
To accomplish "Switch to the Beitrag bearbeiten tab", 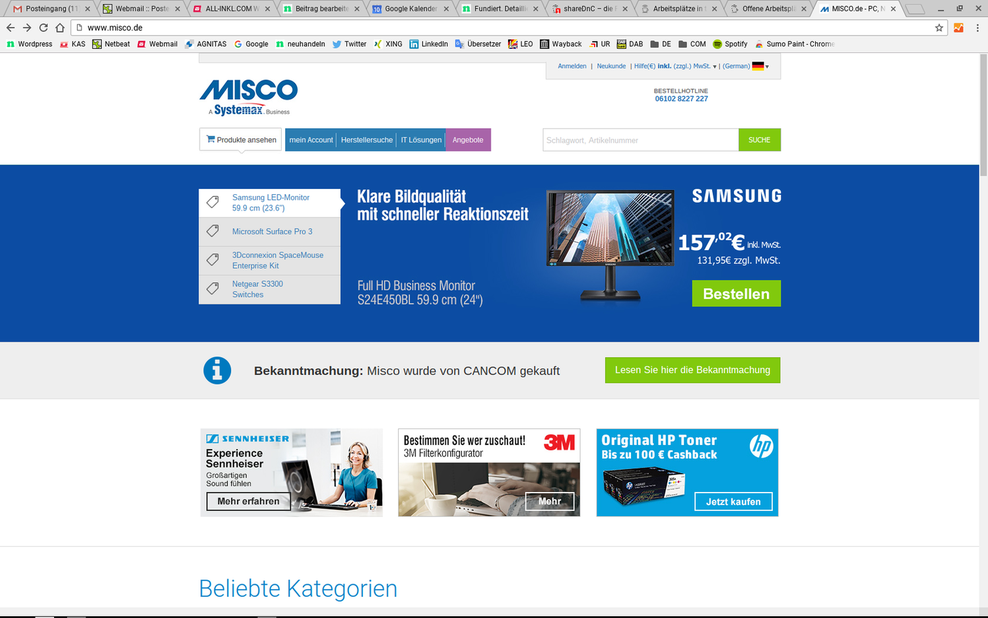I will 321,9.
